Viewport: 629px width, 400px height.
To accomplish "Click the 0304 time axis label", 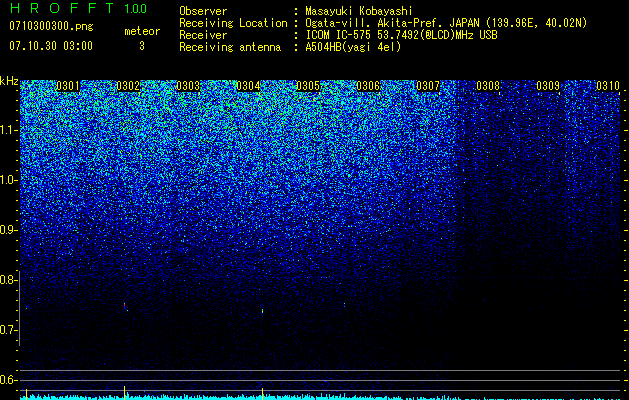I will tap(248, 86).
